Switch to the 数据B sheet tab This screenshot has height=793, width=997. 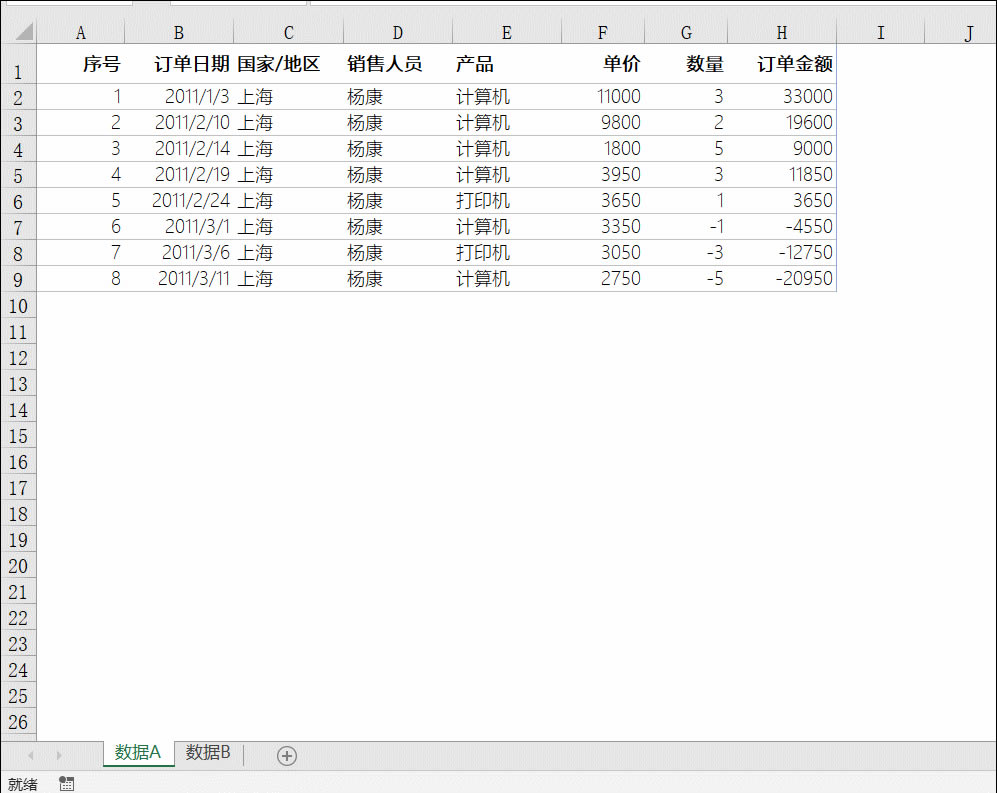(x=208, y=755)
